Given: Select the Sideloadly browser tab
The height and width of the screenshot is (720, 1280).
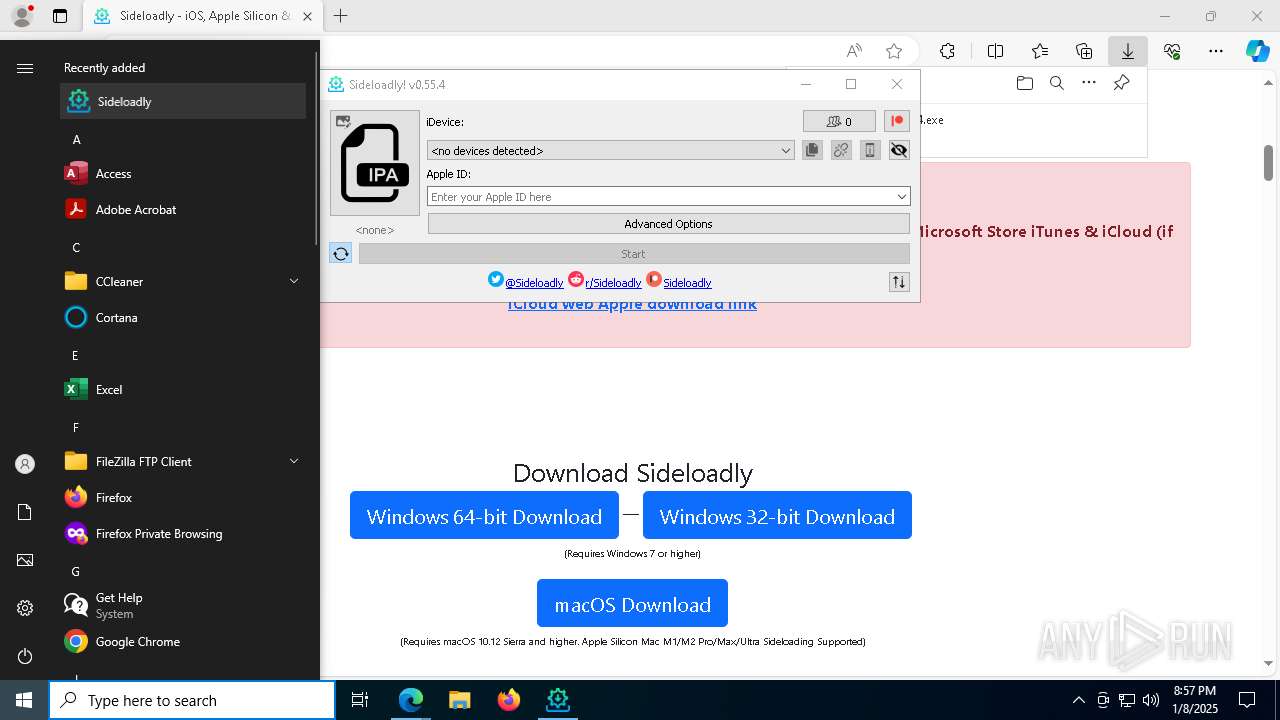Looking at the screenshot, I should click(x=203, y=16).
